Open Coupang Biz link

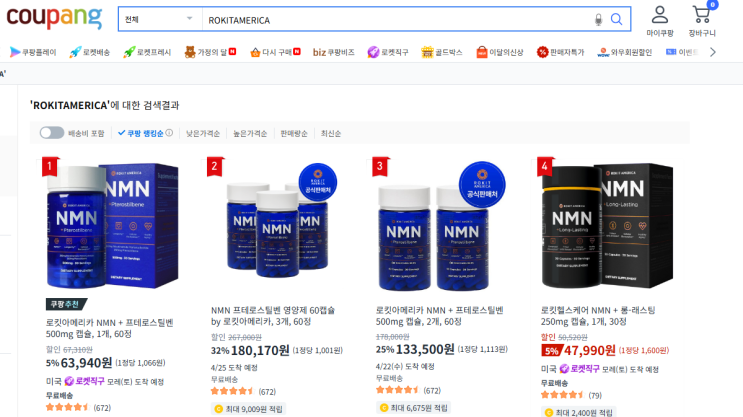334,52
